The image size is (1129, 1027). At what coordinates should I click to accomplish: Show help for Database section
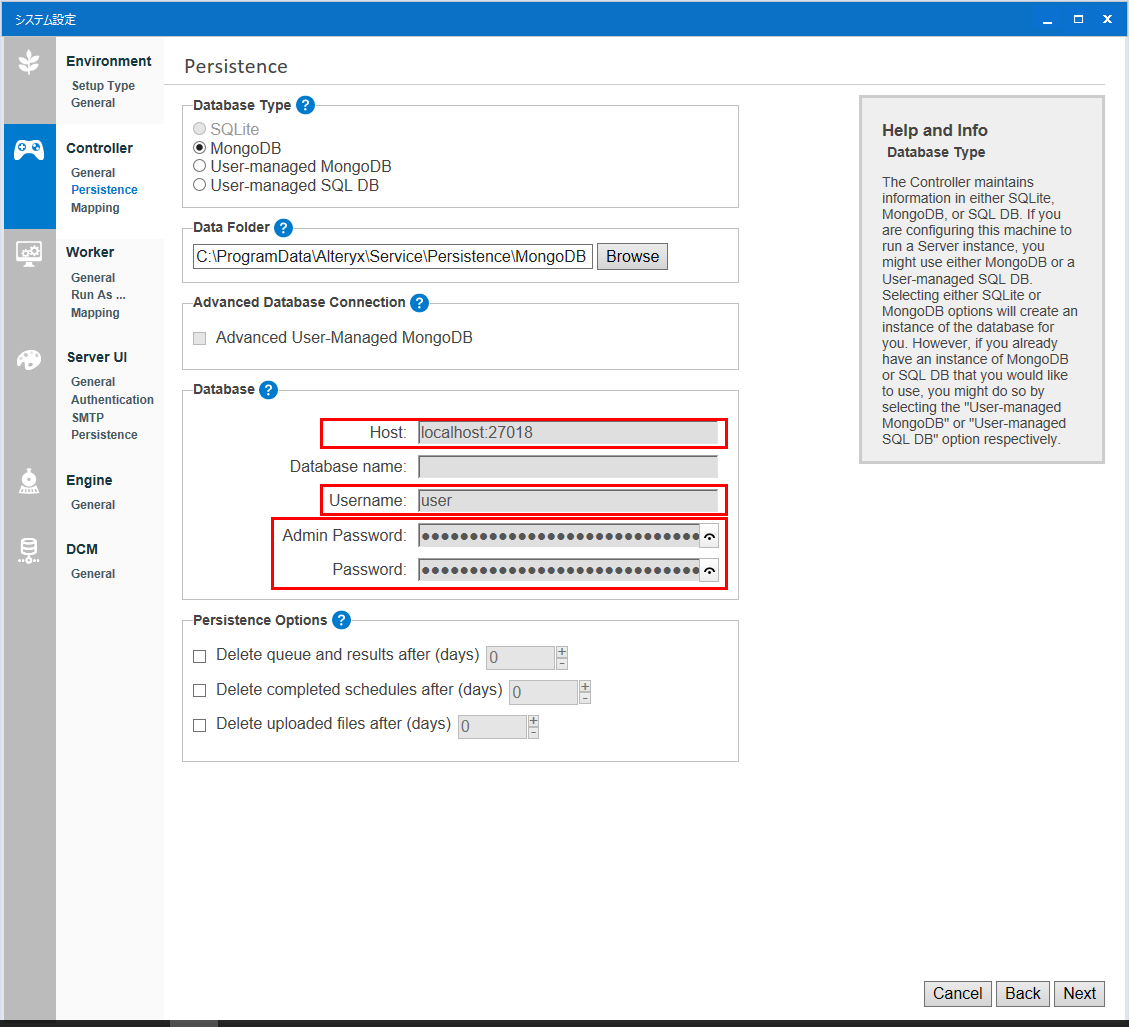point(269,390)
